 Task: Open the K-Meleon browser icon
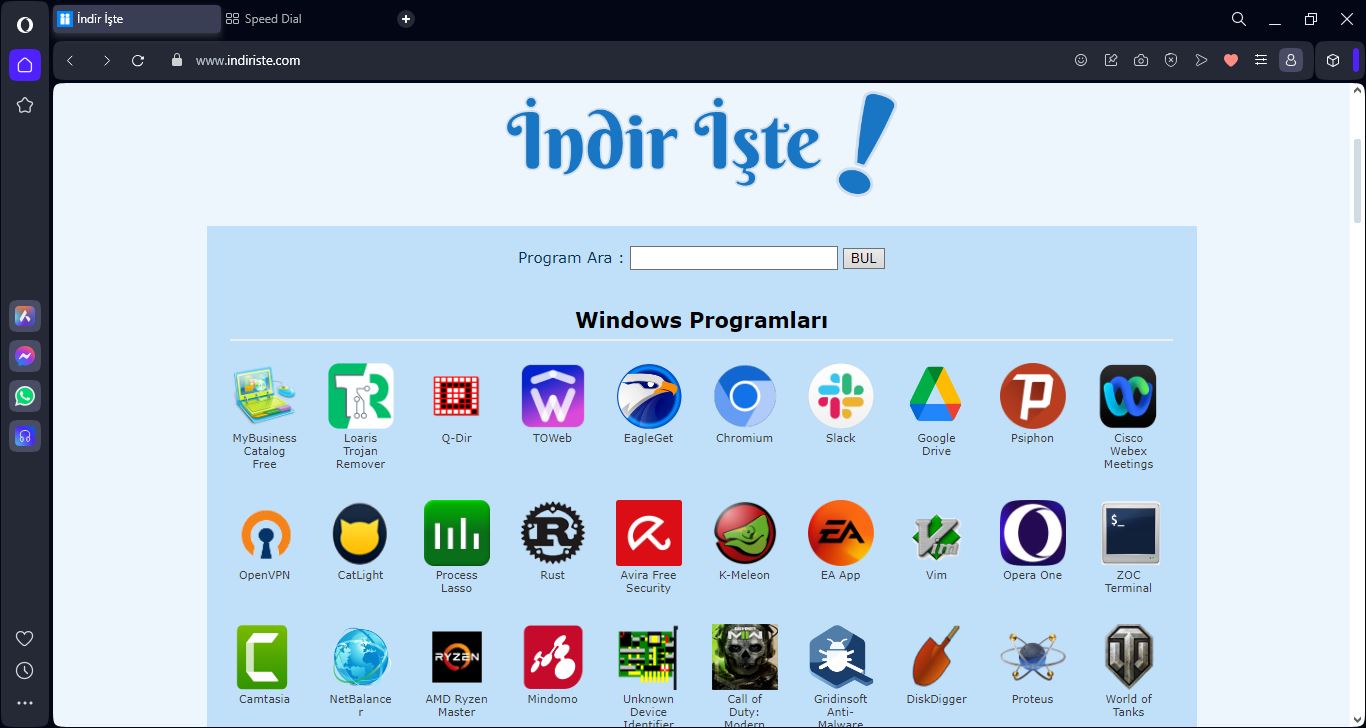pyautogui.click(x=744, y=533)
